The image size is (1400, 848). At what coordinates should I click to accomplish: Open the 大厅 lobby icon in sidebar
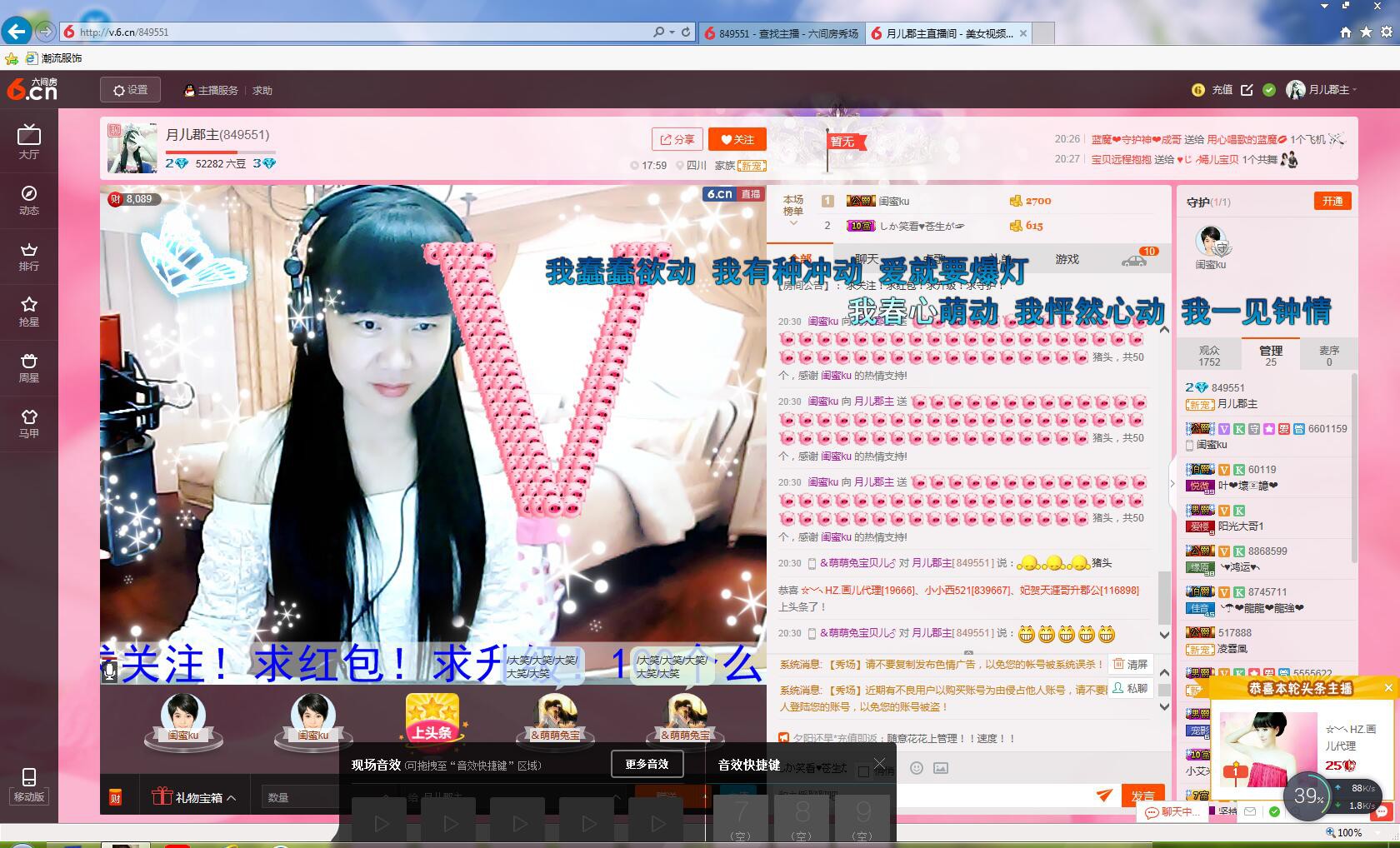coord(29,142)
